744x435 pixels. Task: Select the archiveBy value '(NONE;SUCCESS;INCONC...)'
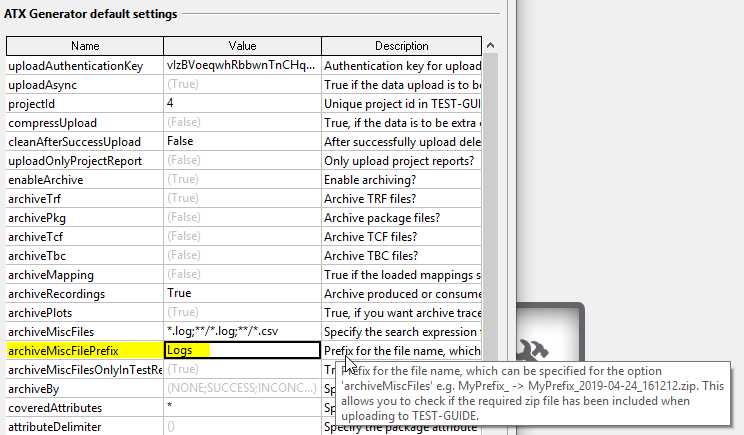pos(242,388)
